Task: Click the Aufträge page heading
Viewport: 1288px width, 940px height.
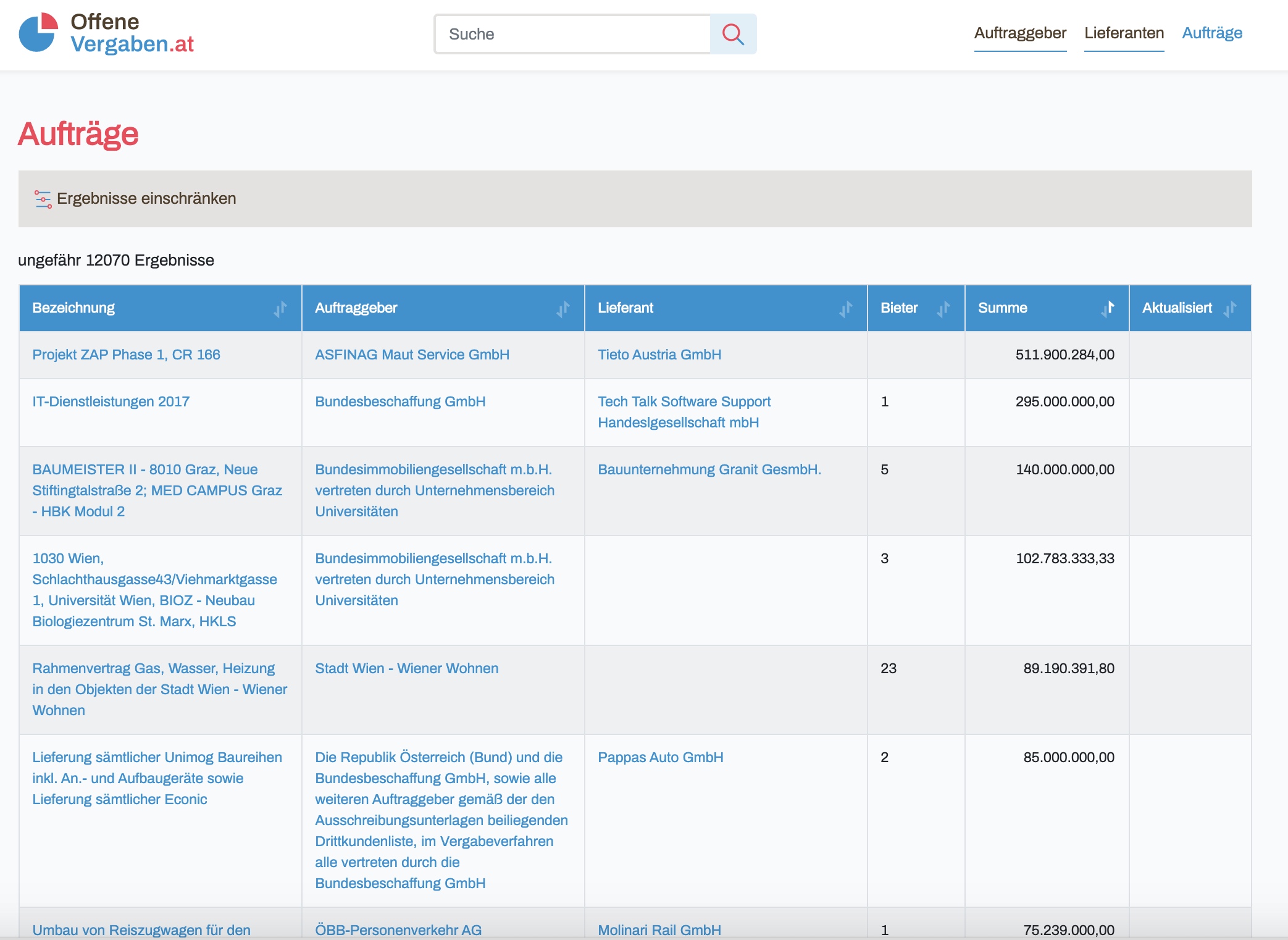Action: (x=78, y=133)
